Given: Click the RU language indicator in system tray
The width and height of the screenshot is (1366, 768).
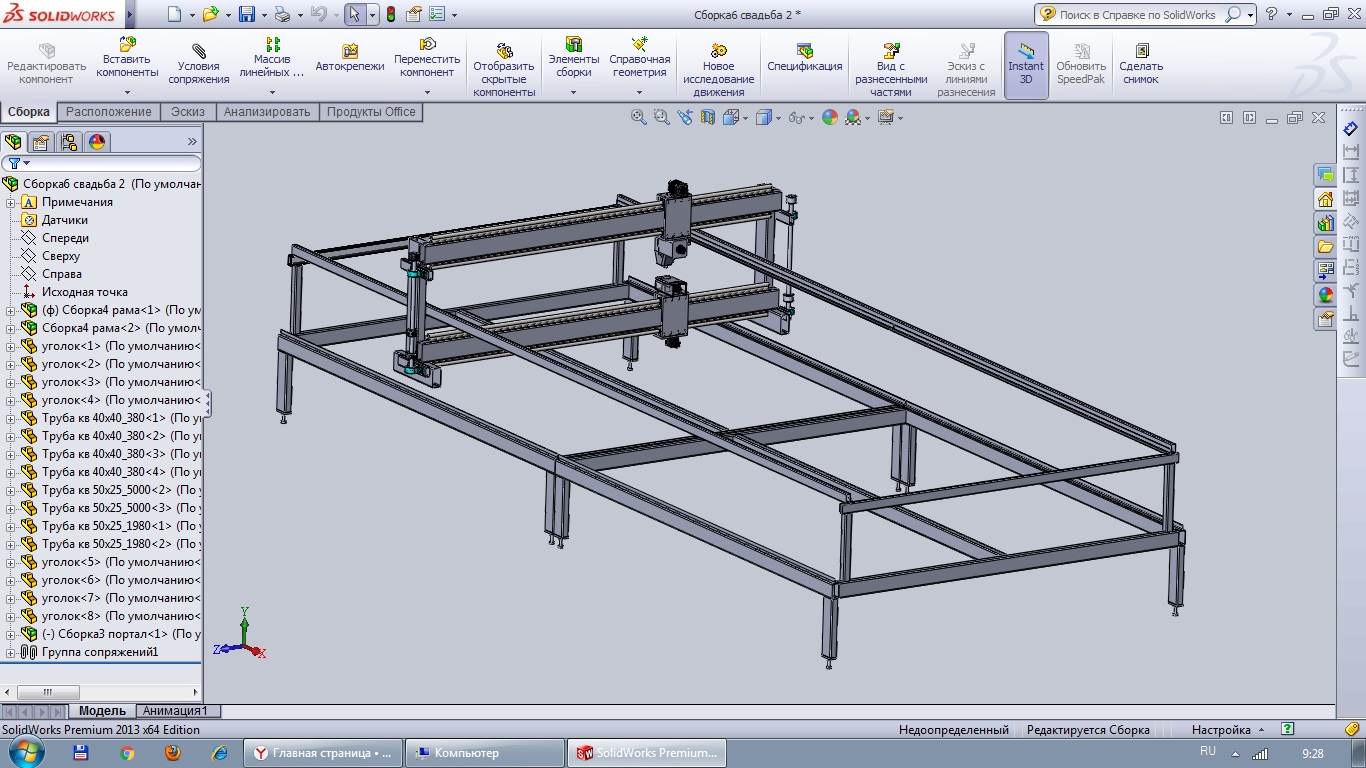Looking at the screenshot, I should (x=1207, y=751).
